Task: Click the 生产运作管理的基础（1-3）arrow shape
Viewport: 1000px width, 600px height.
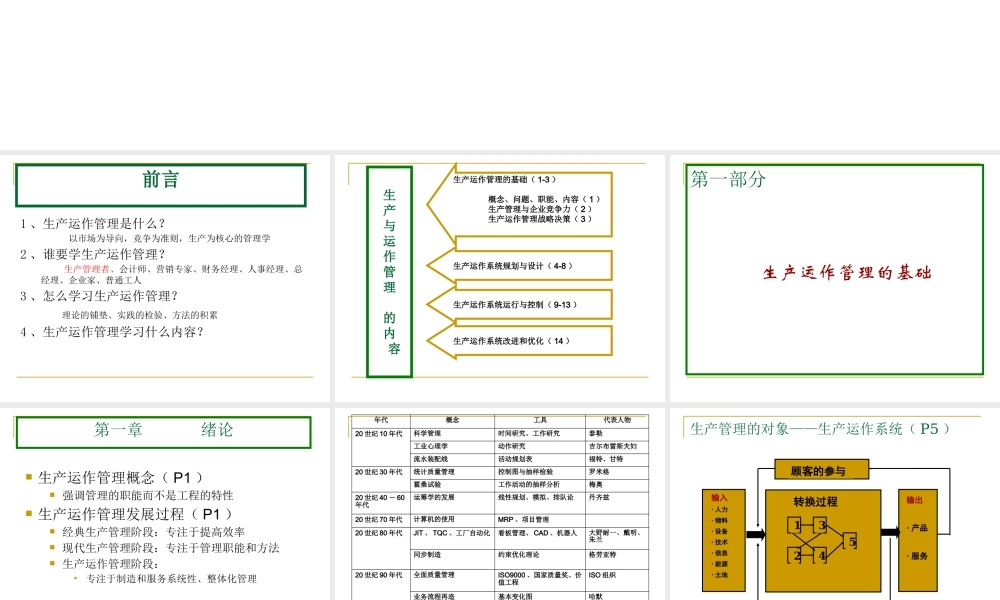Action: pos(520,205)
